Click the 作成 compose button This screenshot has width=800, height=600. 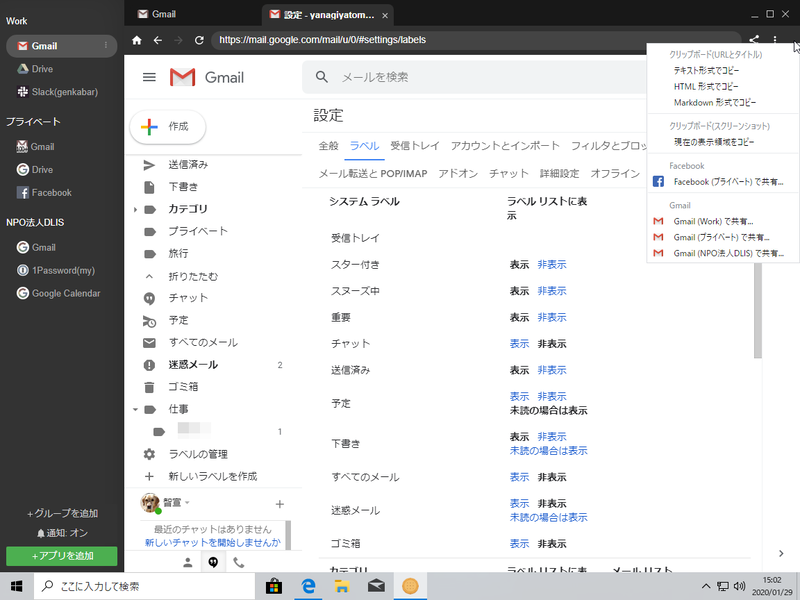[x=167, y=127]
